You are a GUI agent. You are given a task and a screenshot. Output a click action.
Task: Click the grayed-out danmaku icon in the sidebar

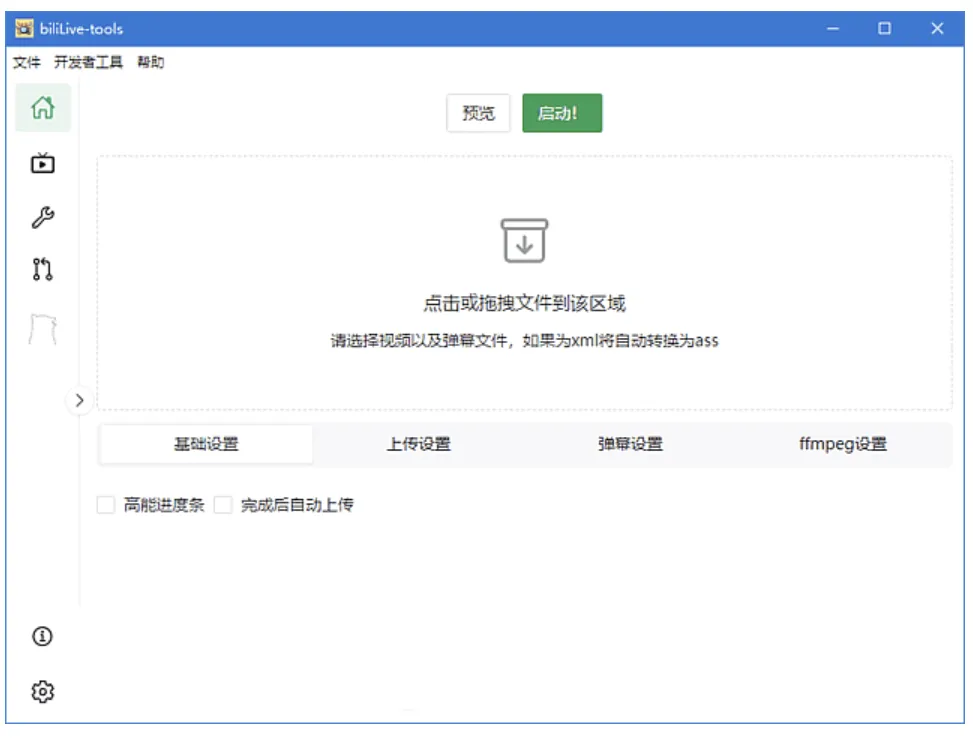coord(44,325)
